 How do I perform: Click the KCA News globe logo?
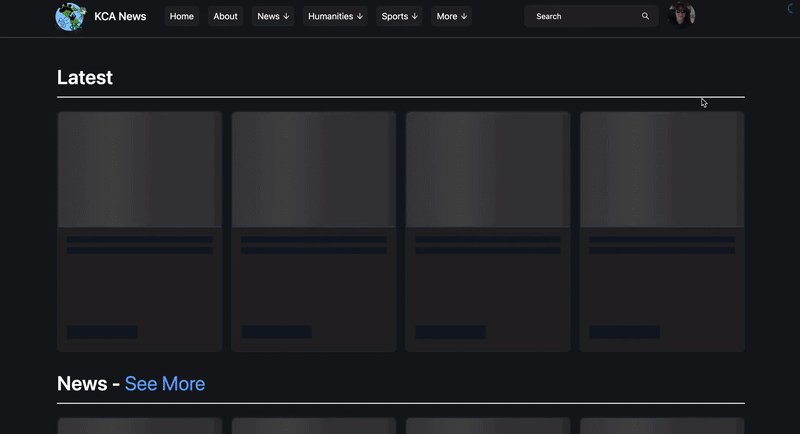click(x=71, y=16)
